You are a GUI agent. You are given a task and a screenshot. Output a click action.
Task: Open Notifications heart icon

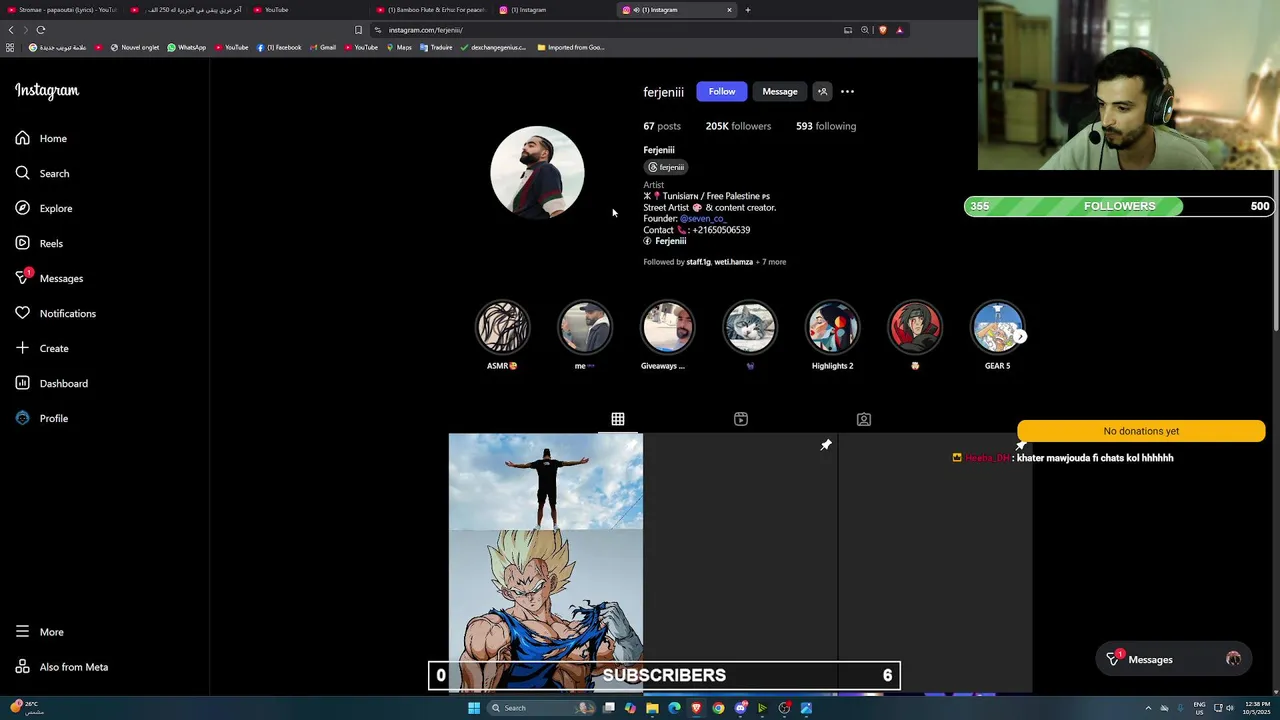pyautogui.click(x=22, y=313)
